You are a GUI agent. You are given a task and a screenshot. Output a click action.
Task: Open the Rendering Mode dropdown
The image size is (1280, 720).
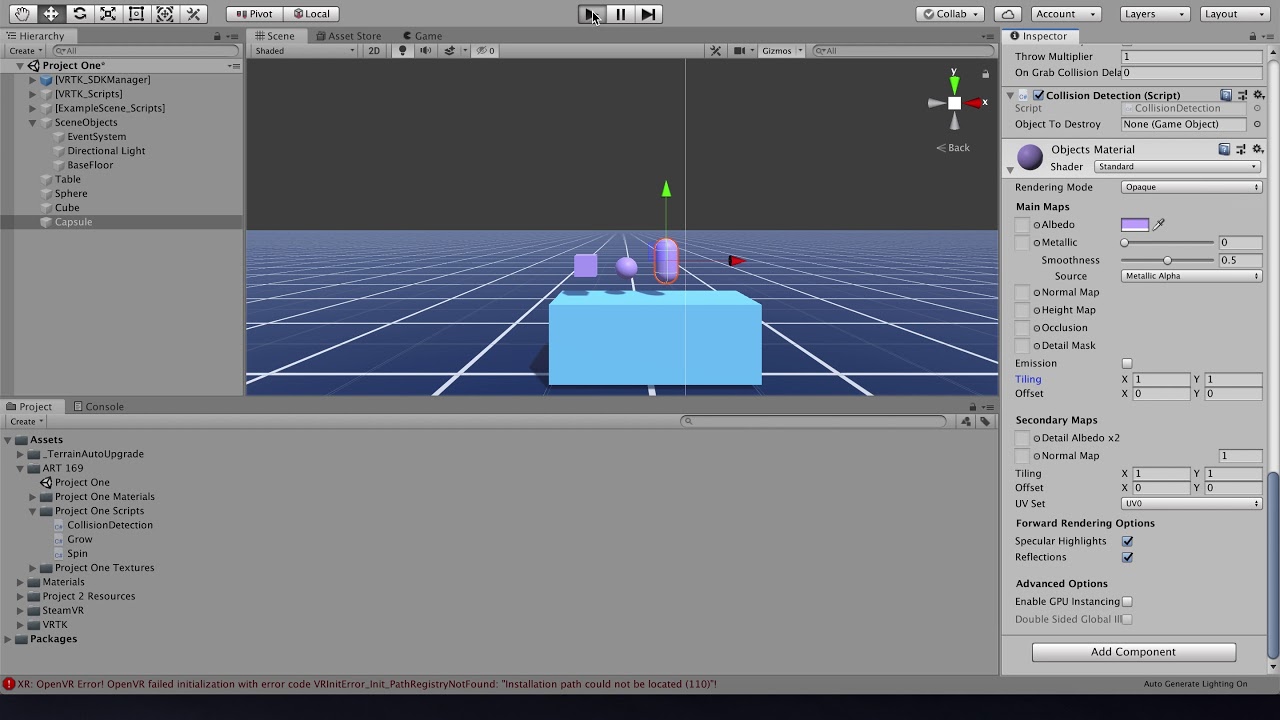pos(1191,187)
